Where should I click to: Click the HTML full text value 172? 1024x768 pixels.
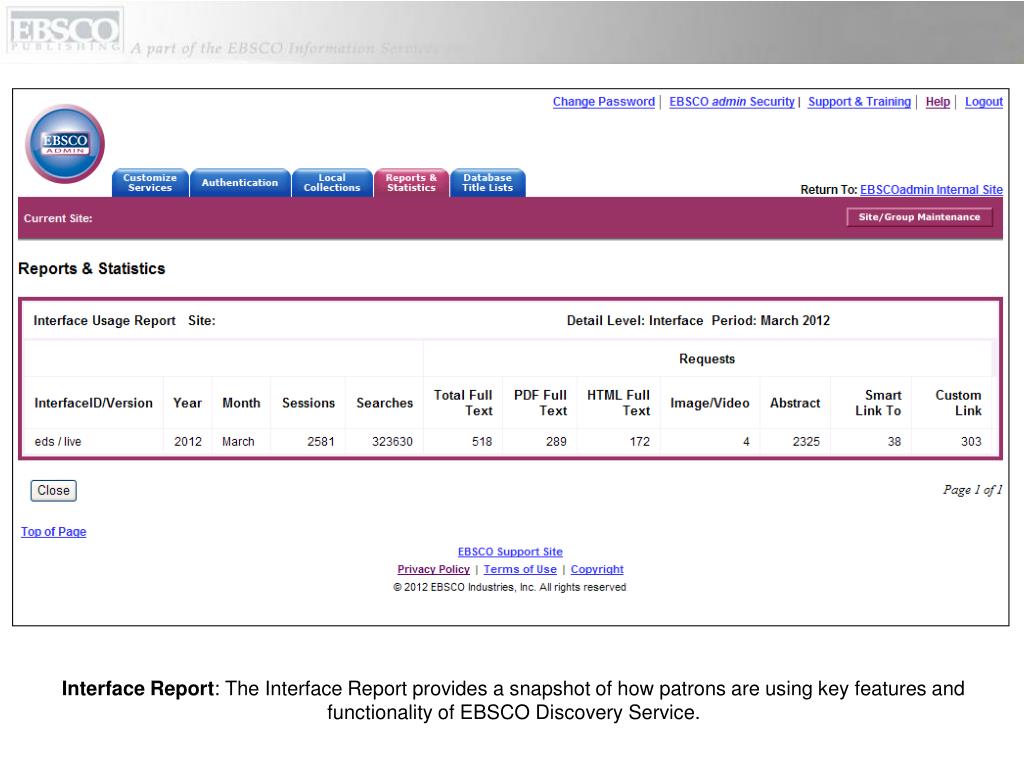[640, 441]
